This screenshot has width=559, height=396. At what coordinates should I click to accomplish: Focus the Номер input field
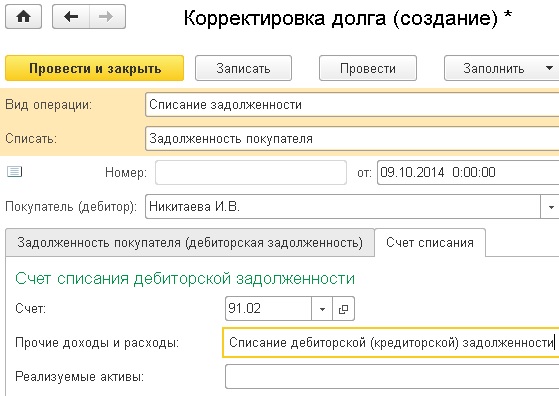[251, 173]
